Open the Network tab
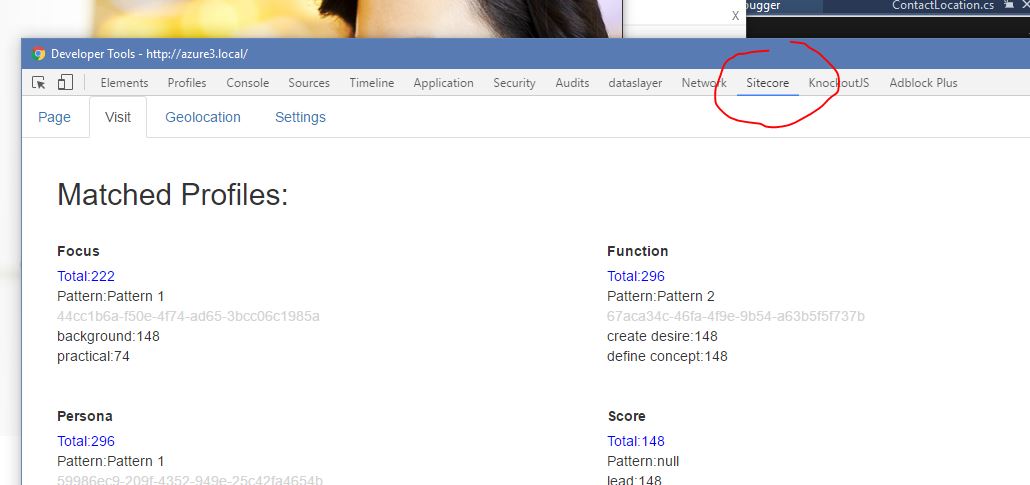This screenshot has height=485, width=1030. pos(704,83)
